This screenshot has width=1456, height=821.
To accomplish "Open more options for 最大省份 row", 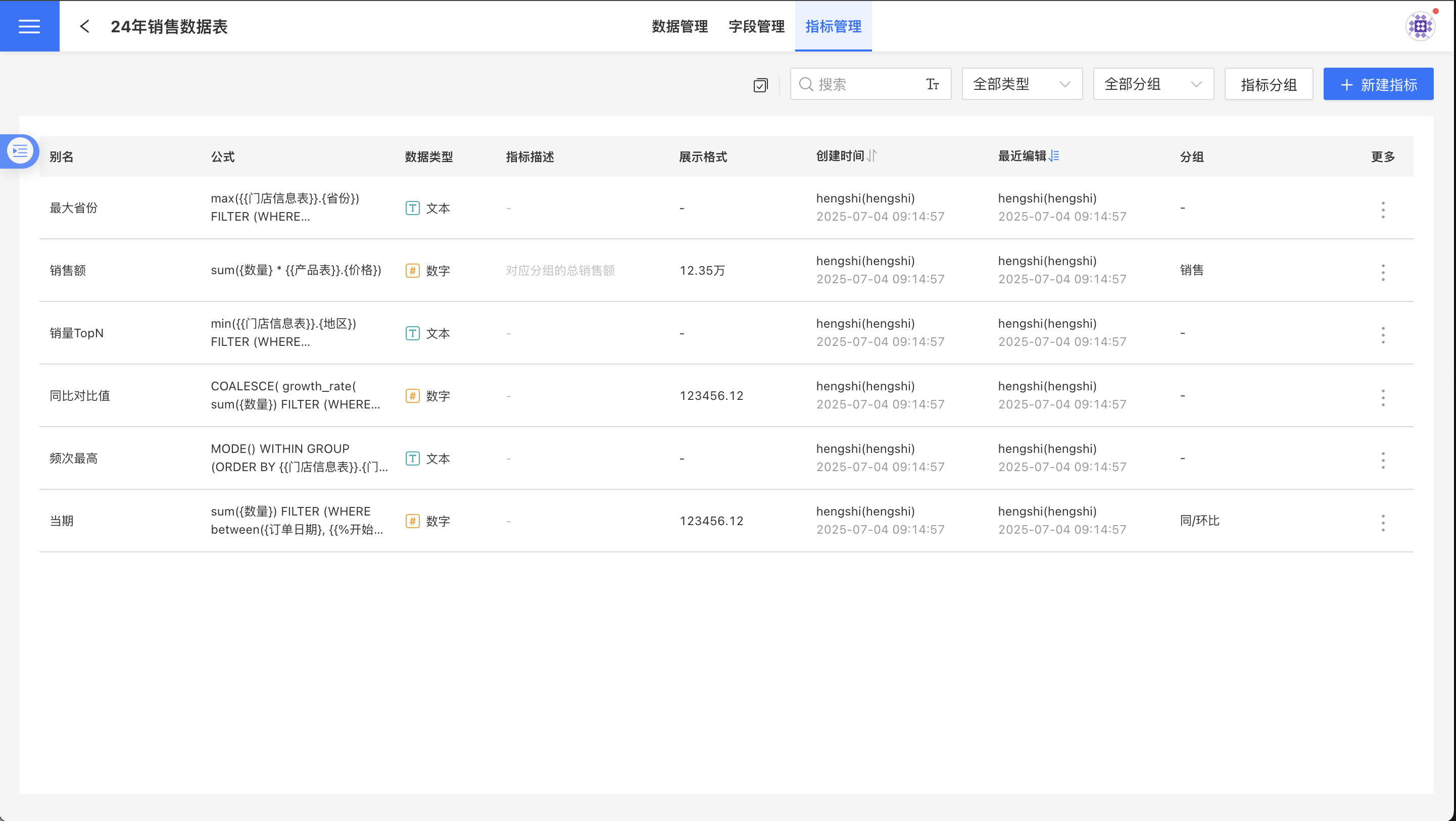I will click(1383, 210).
